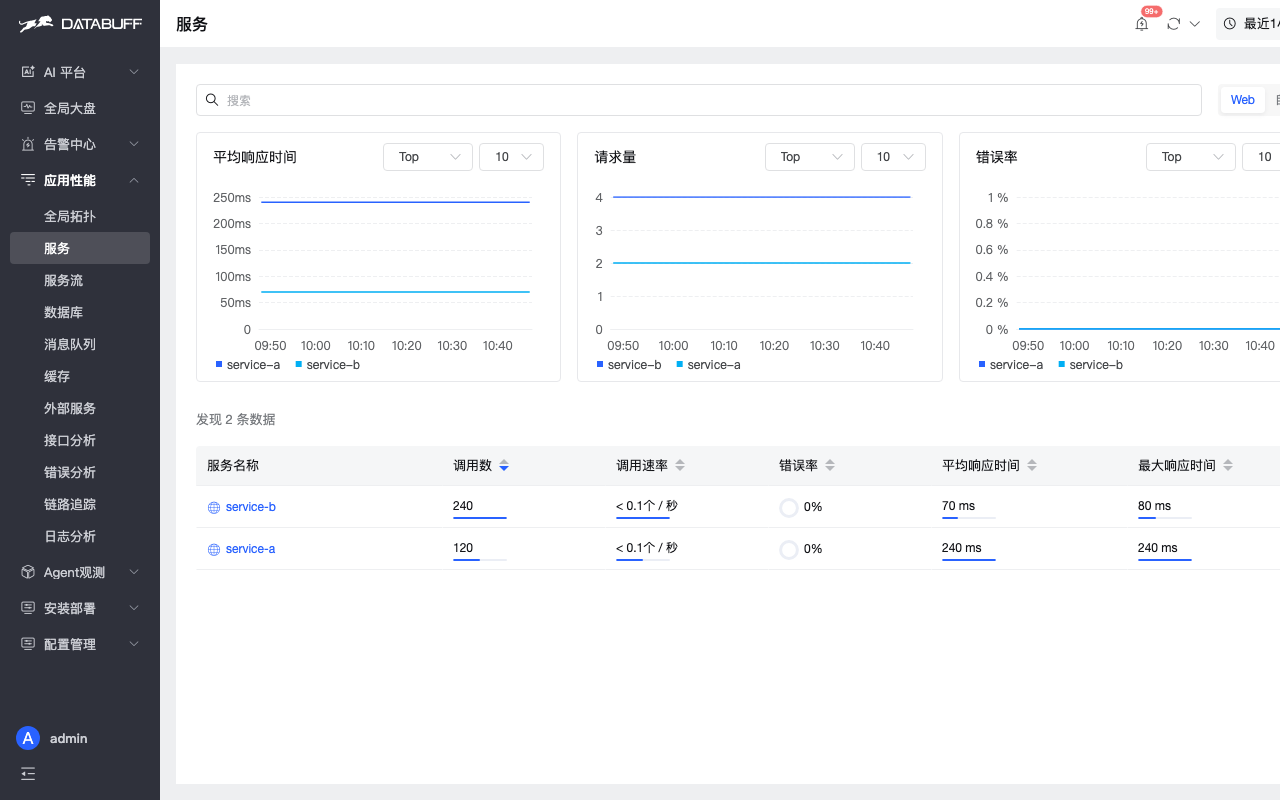Expand the AI 平台 menu
The image size is (1280, 800).
point(80,72)
